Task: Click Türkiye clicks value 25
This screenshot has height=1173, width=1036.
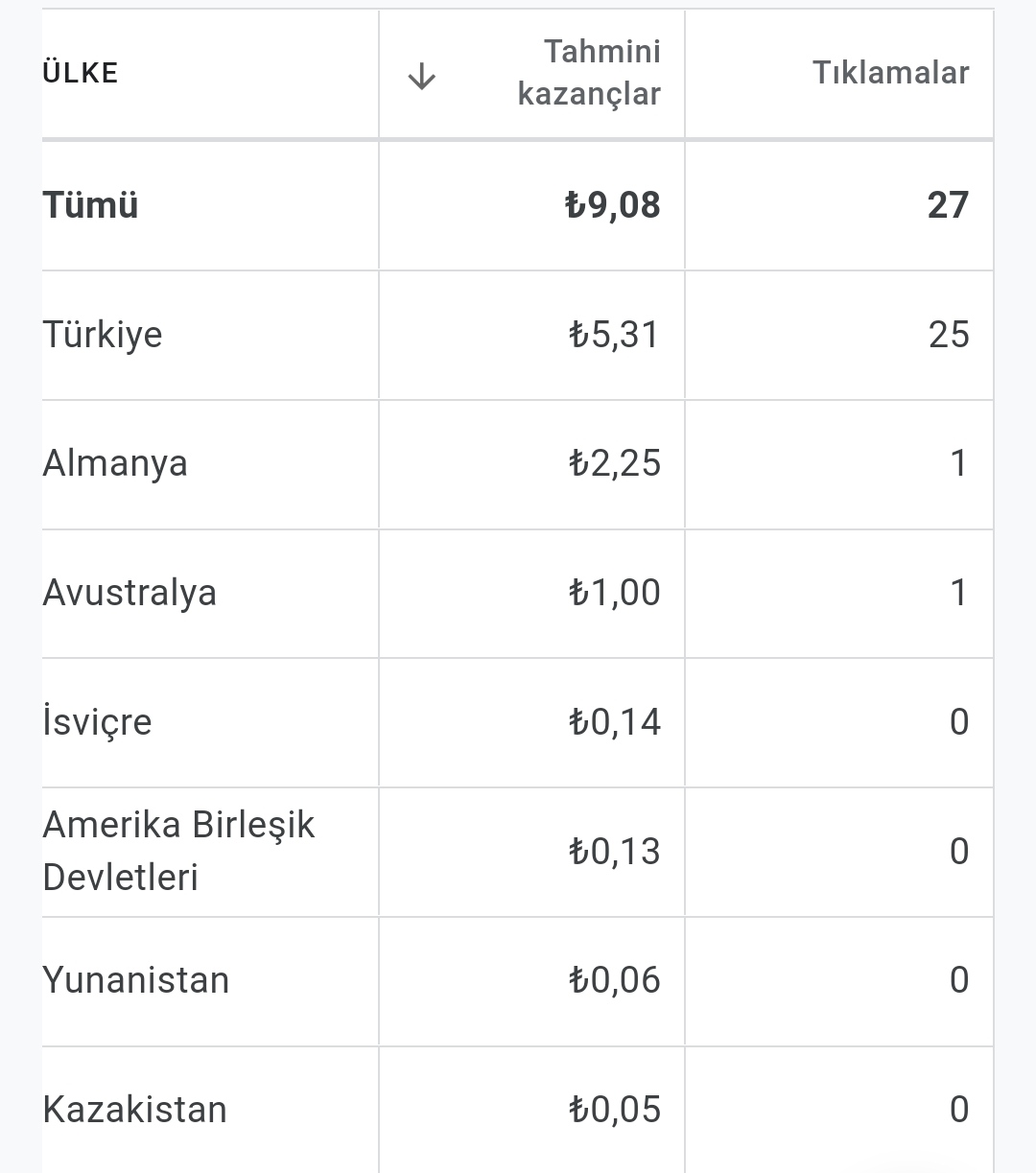Action: [x=949, y=335]
